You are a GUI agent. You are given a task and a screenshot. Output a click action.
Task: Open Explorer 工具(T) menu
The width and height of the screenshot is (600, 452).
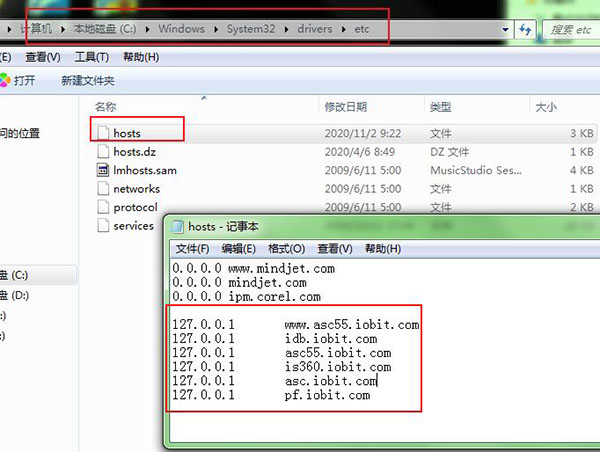tap(92, 57)
